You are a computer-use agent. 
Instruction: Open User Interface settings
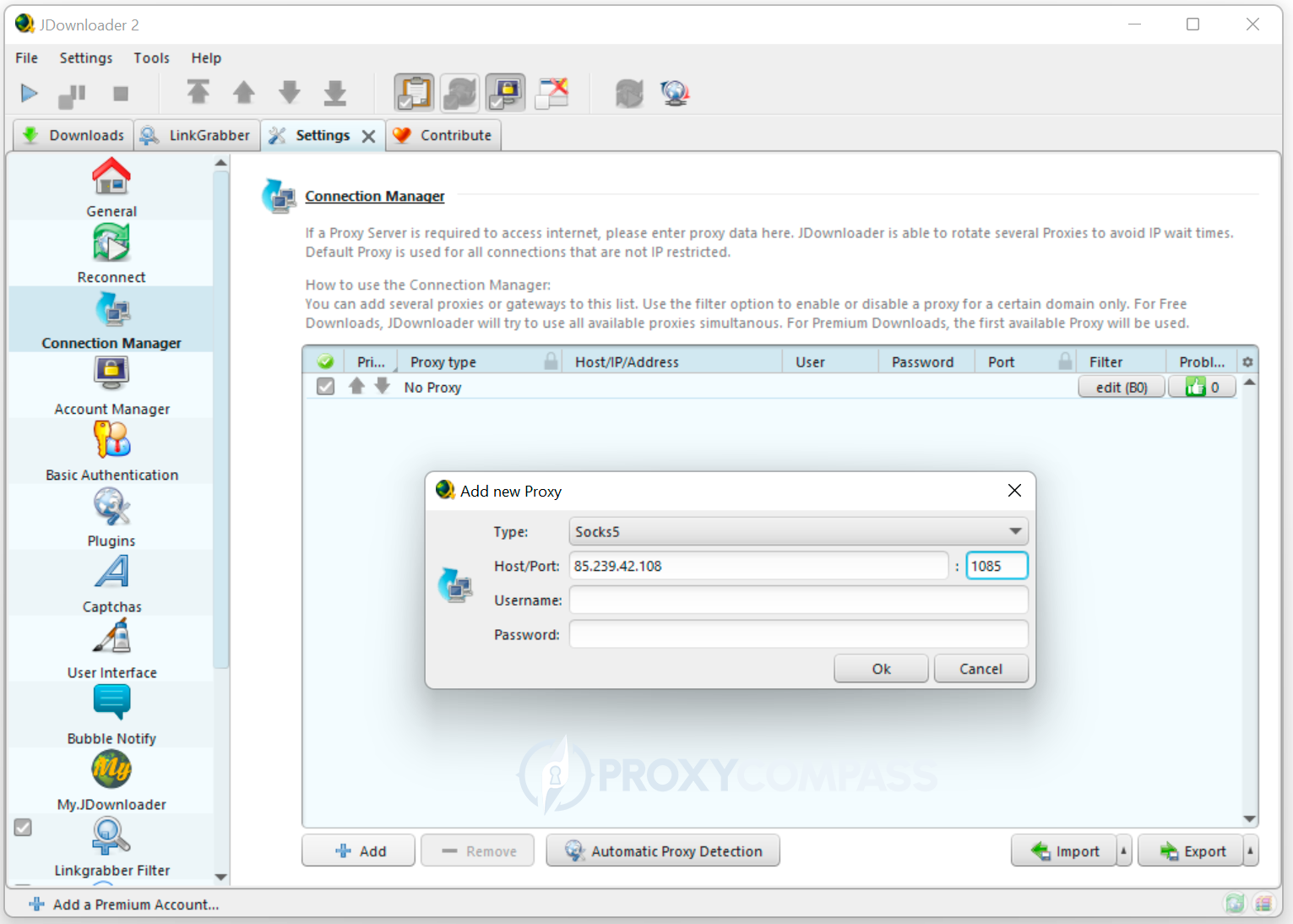[111, 650]
